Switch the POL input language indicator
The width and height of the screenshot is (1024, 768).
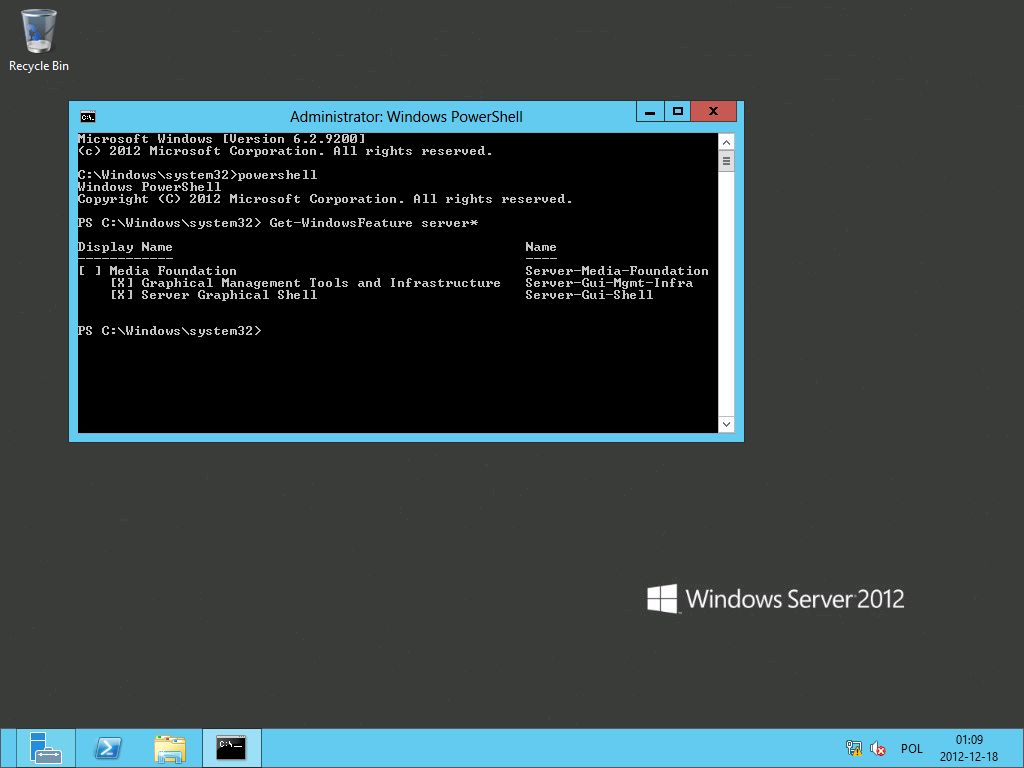pos(912,748)
